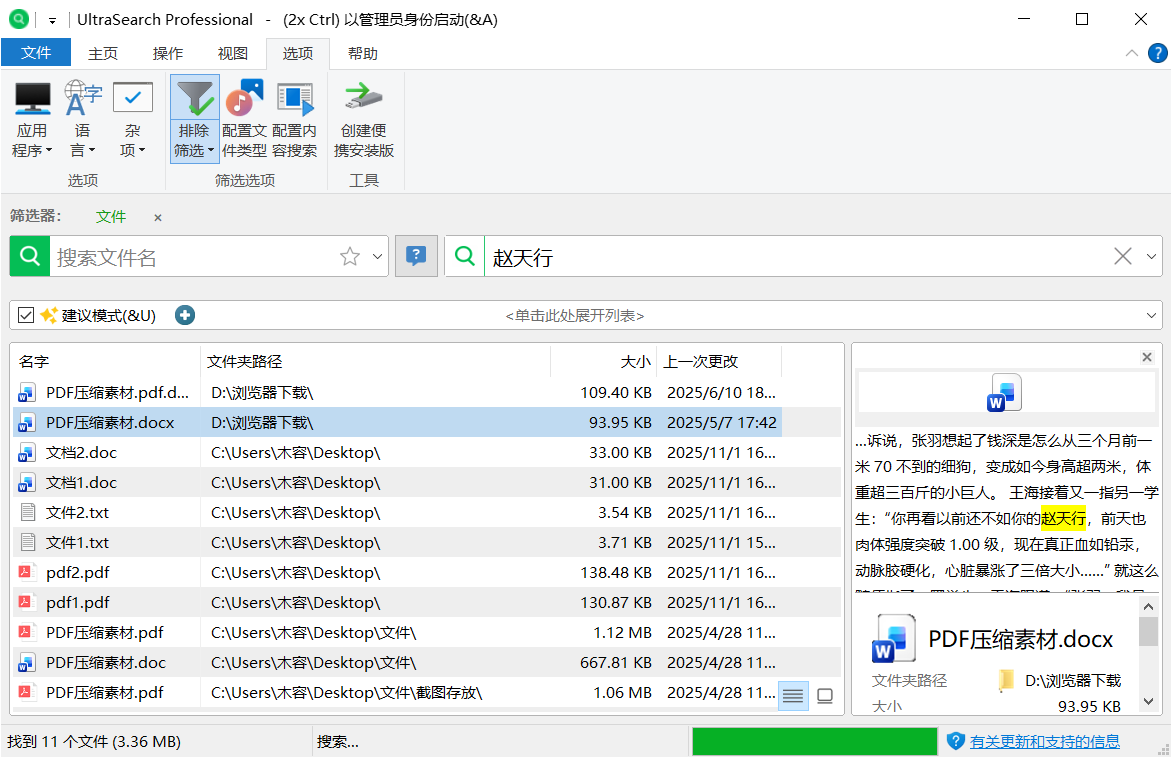Switch to compact view in preview area
Viewport: 1172px width, 758px height.
pyautogui.click(x=825, y=695)
